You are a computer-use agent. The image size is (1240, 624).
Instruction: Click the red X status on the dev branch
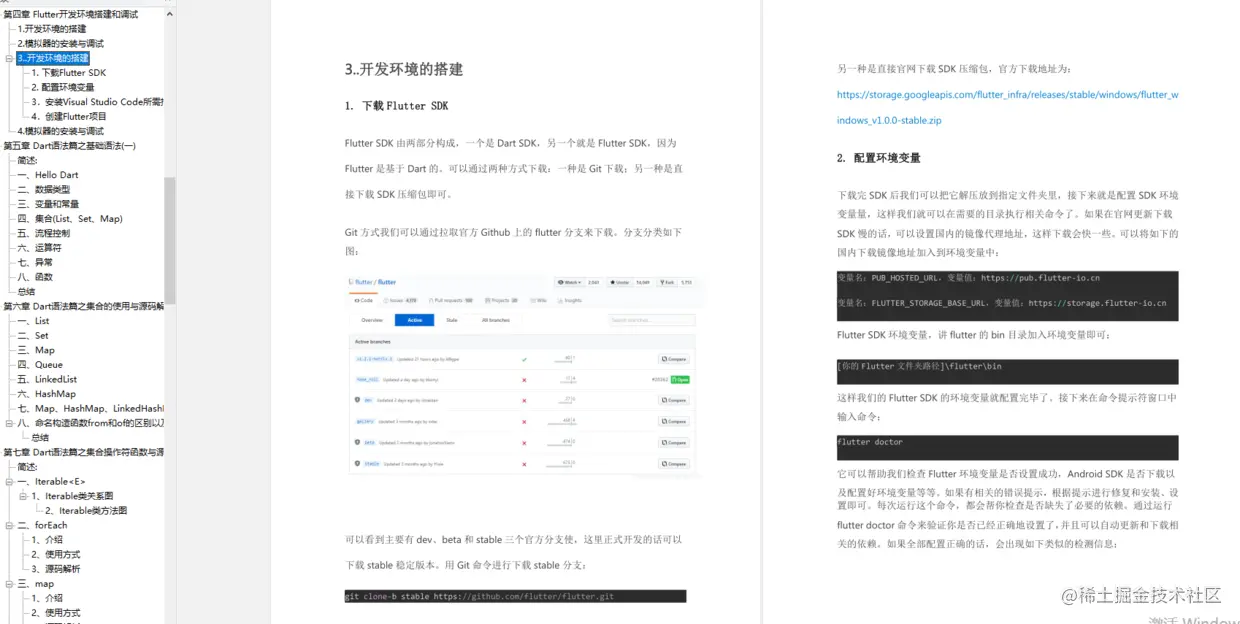pyautogui.click(x=523, y=400)
